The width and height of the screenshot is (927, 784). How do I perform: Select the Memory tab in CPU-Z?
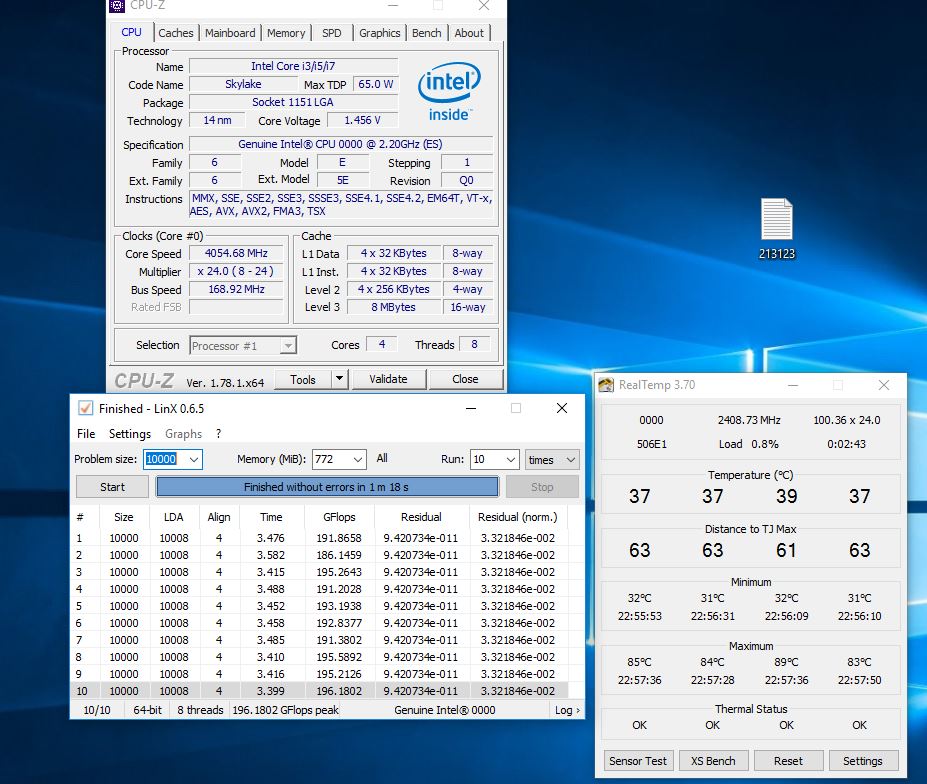click(286, 33)
